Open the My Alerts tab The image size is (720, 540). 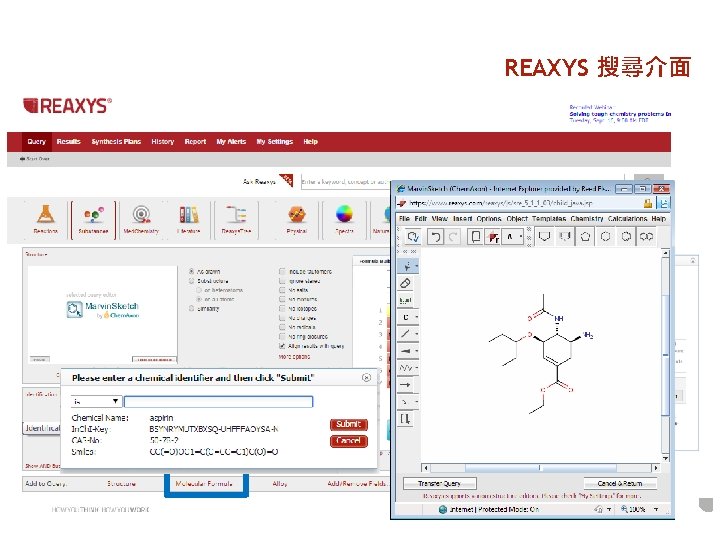click(231, 141)
